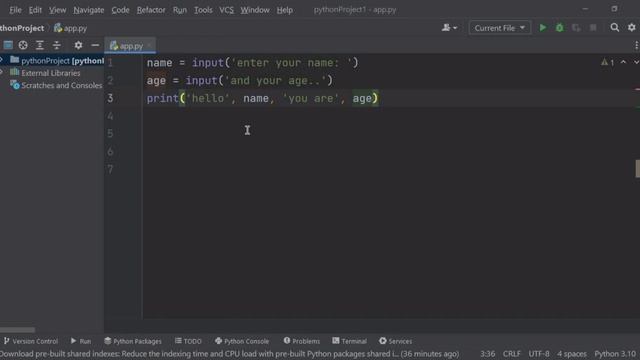Viewport: 640px width, 360px height.
Task: Open the Run menu
Action: point(180,10)
